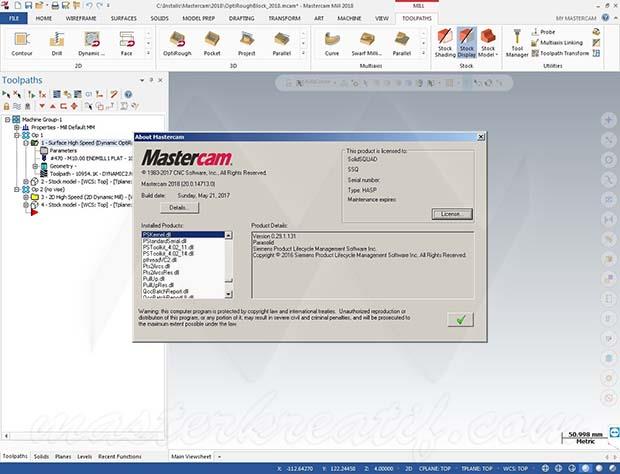Image resolution: width=620 pixels, height=474 pixels.
Task: Select the 3D Pocket toolpath
Action: (212, 44)
